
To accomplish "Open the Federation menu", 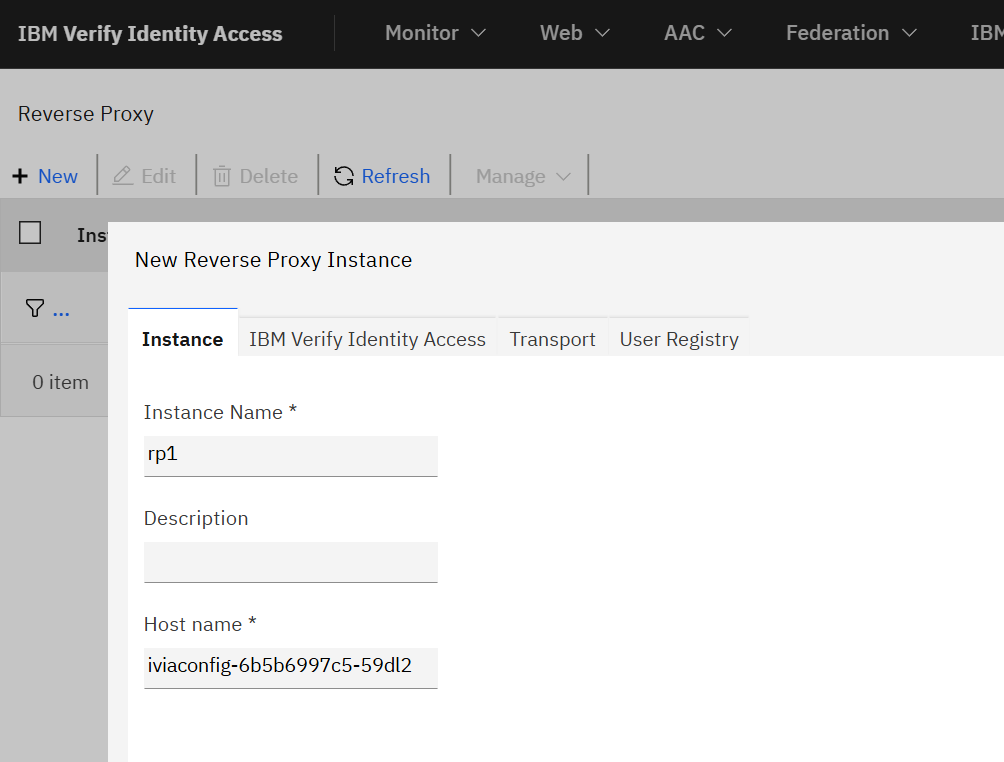I will (x=852, y=33).
